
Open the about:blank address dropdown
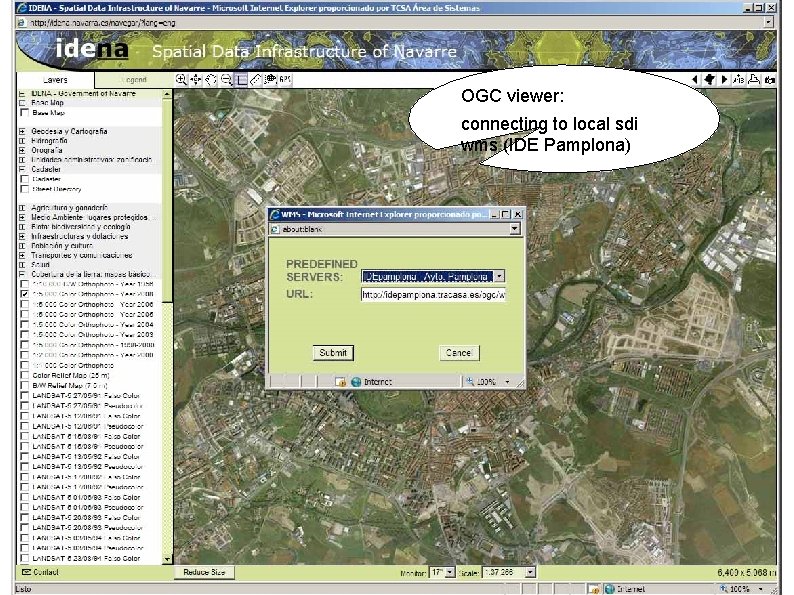coord(514,229)
